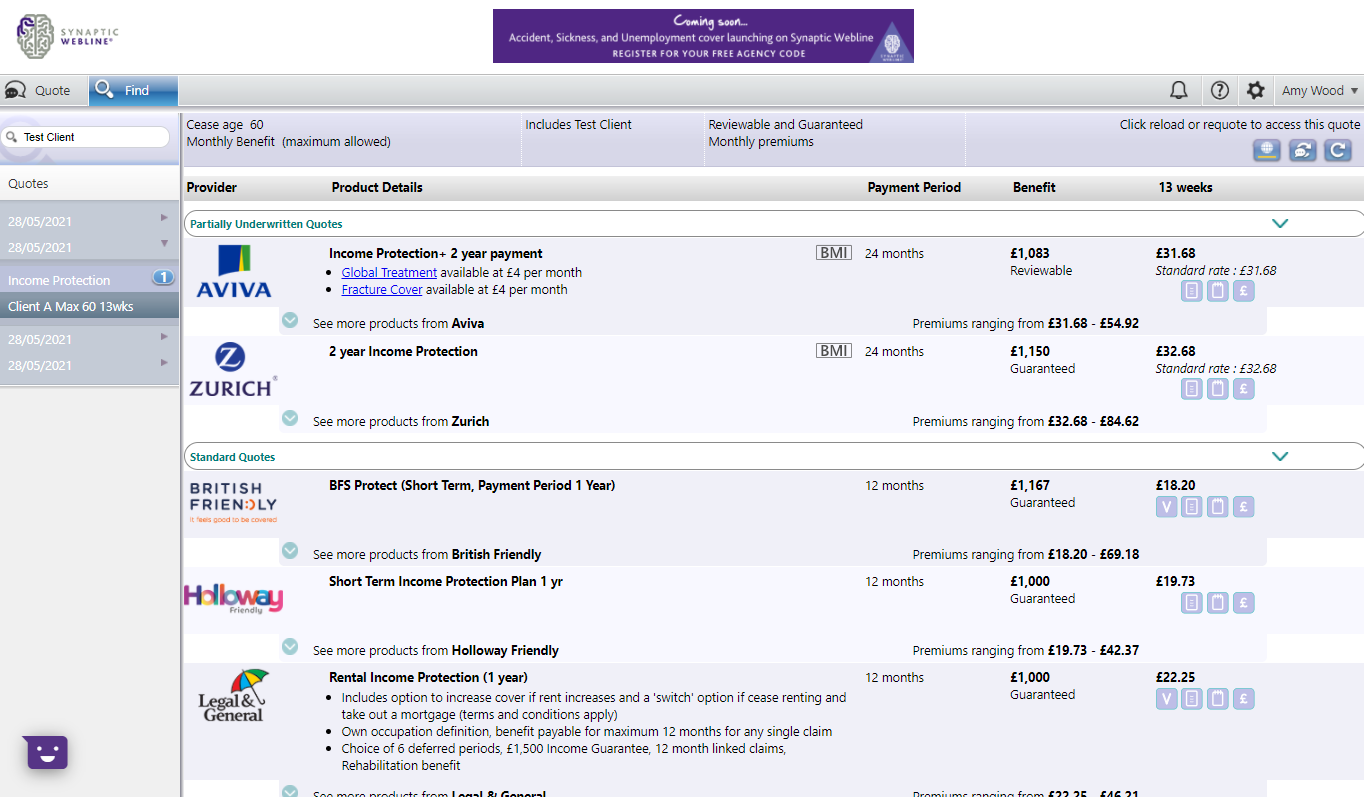Image resolution: width=1364 pixels, height=797 pixels.
Task: Select Client A Max 60 13wks quote
Action: pos(89,306)
